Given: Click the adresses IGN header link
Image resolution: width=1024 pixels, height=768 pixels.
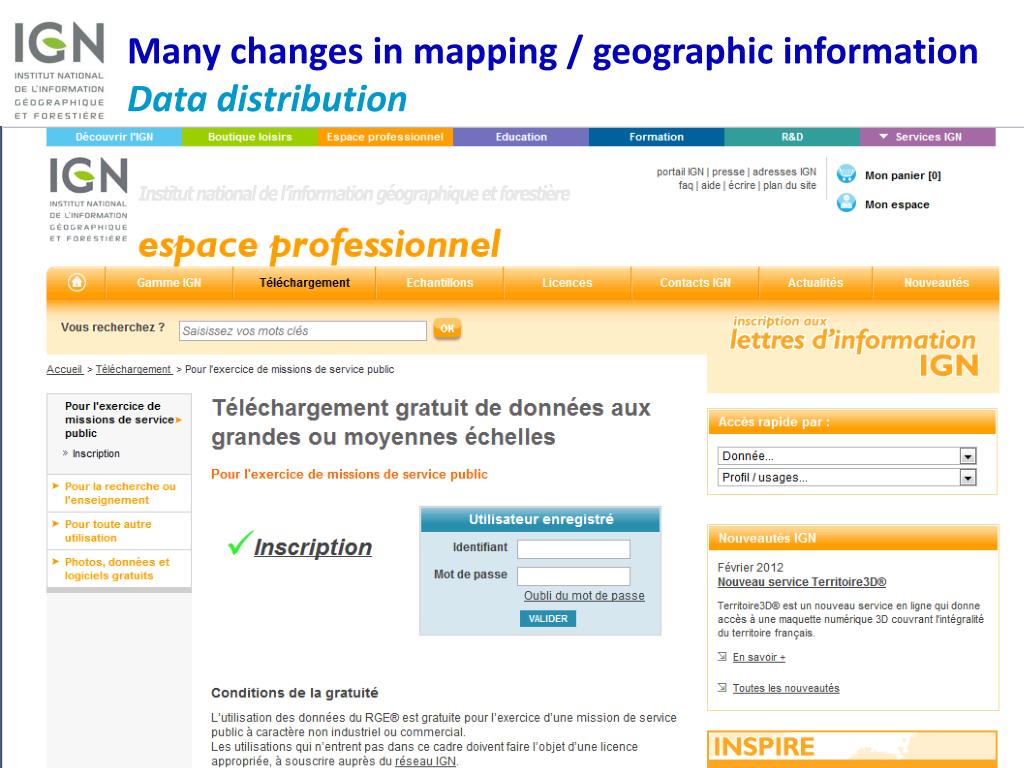Looking at the screenshot, I should (x=784, y=172).
